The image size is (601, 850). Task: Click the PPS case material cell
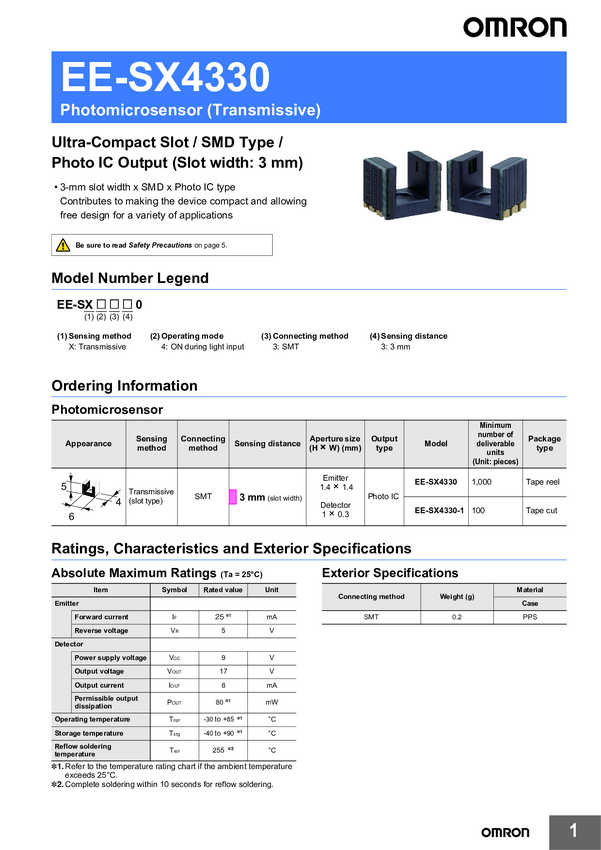[x=530, y=617]
